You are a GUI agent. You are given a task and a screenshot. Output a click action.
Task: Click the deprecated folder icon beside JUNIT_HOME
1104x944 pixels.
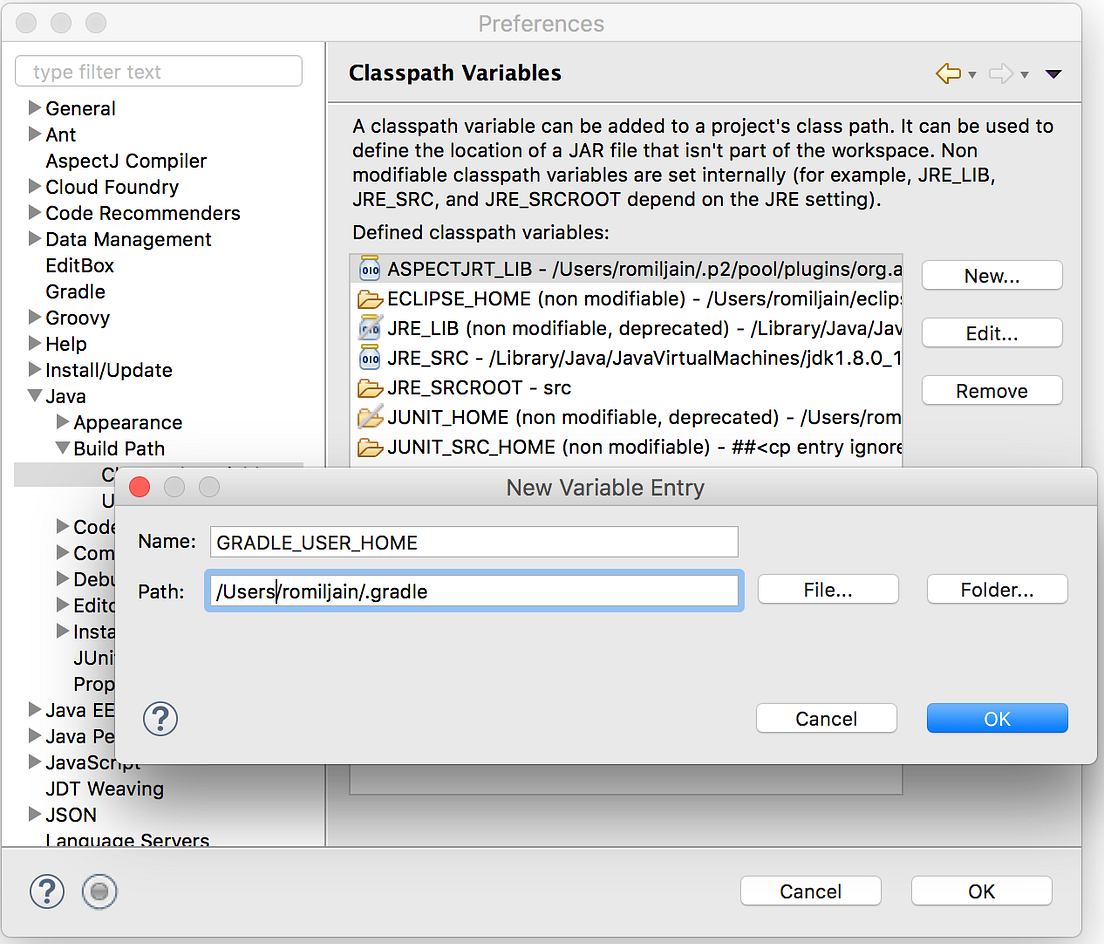[x=369, y=417]
